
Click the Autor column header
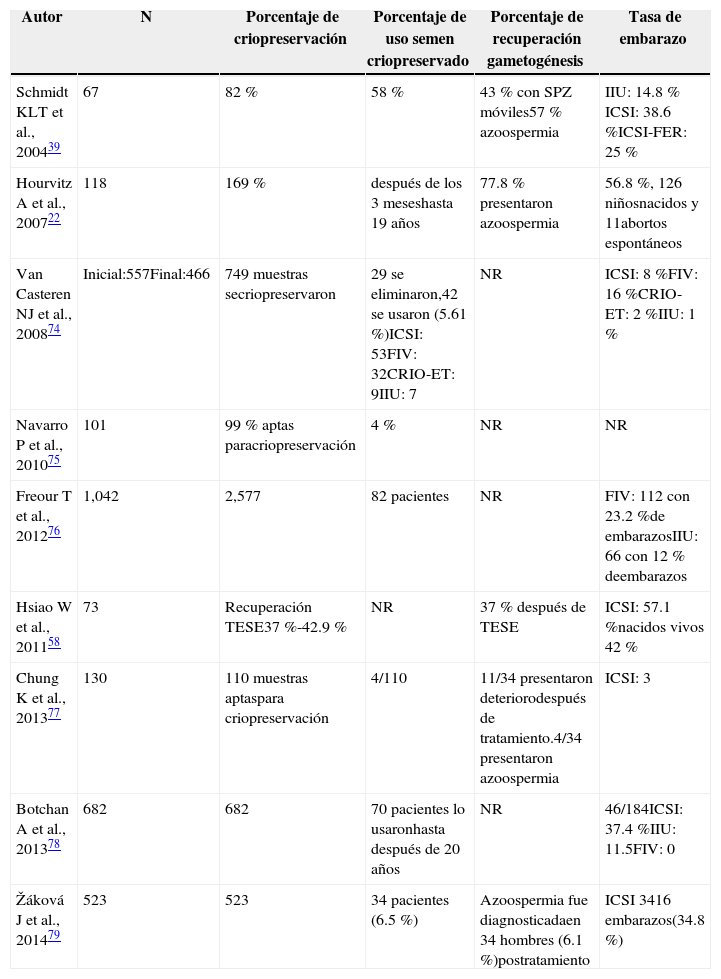click(x=42, y=18)
